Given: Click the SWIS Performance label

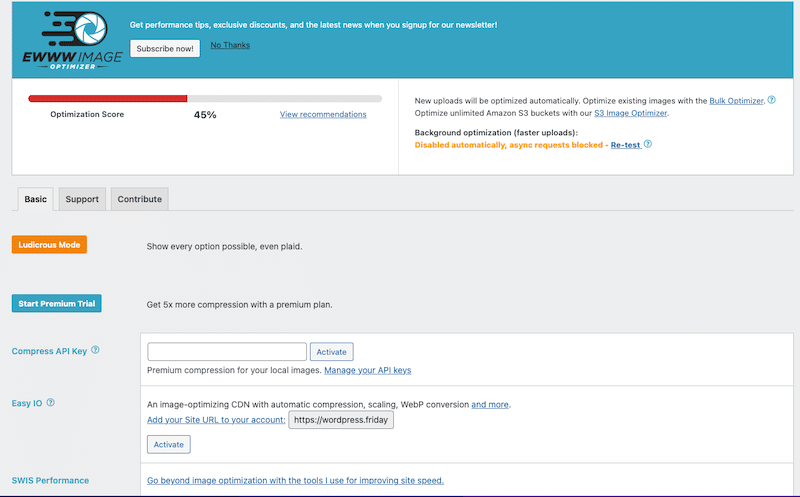Looking at the screenshot, I should click(x=51, y=480).
